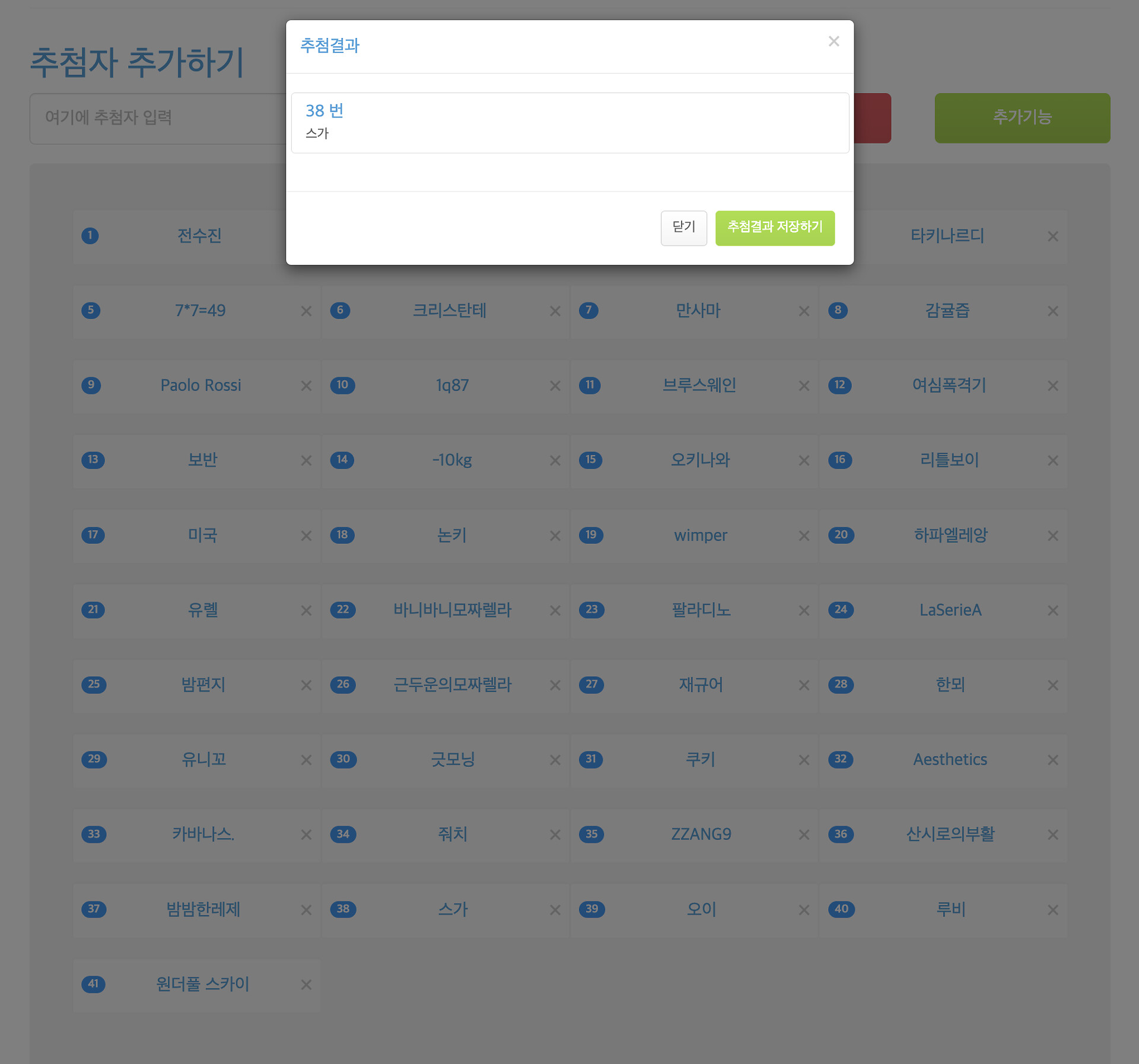This screenshot has width=1139, height=1064.
Task: Delete 크리스탄테 using its X icon
Action: pos(555,311)
